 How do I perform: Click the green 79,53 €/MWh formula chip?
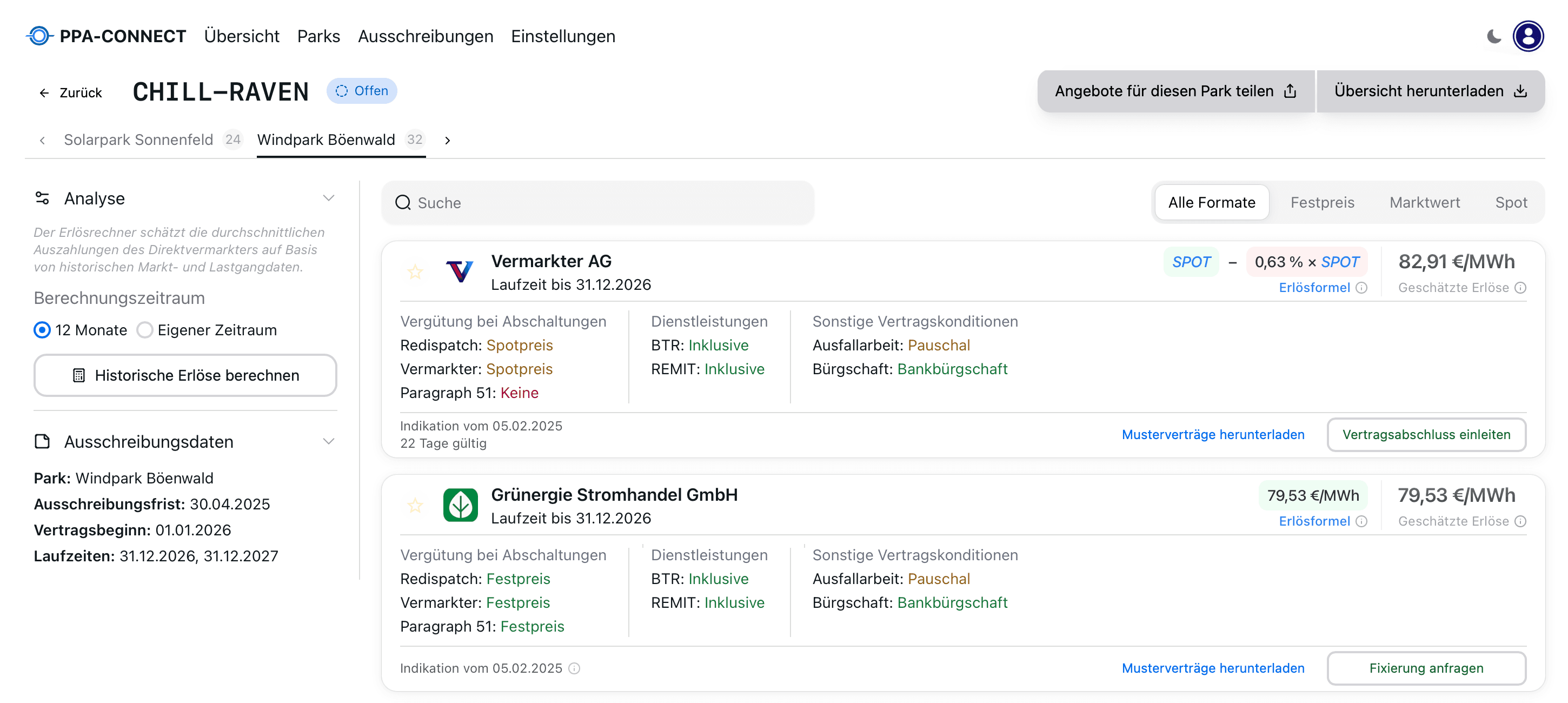tap(1313, 495)
